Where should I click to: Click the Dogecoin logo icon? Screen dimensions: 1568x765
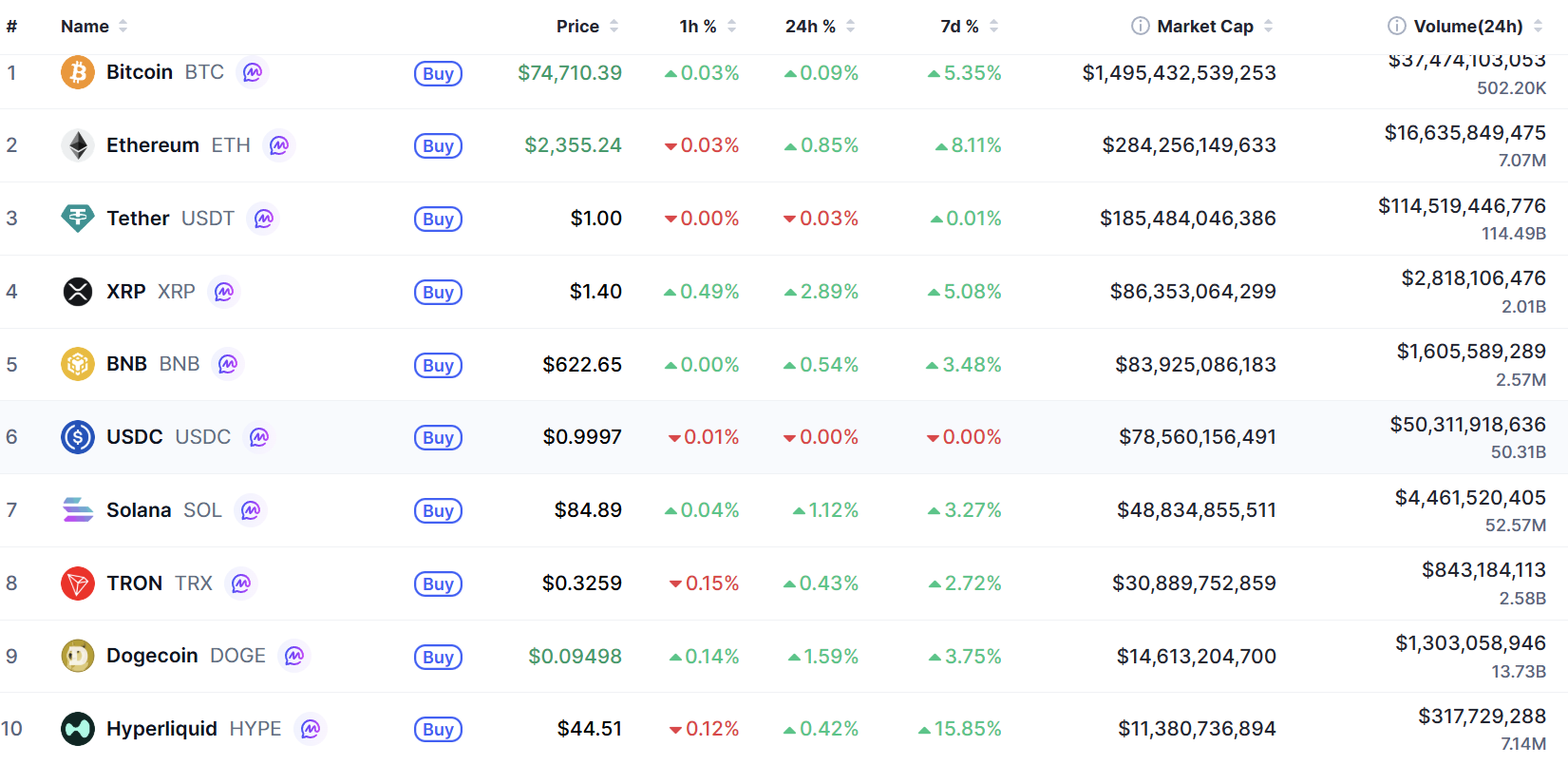point(78,656)
